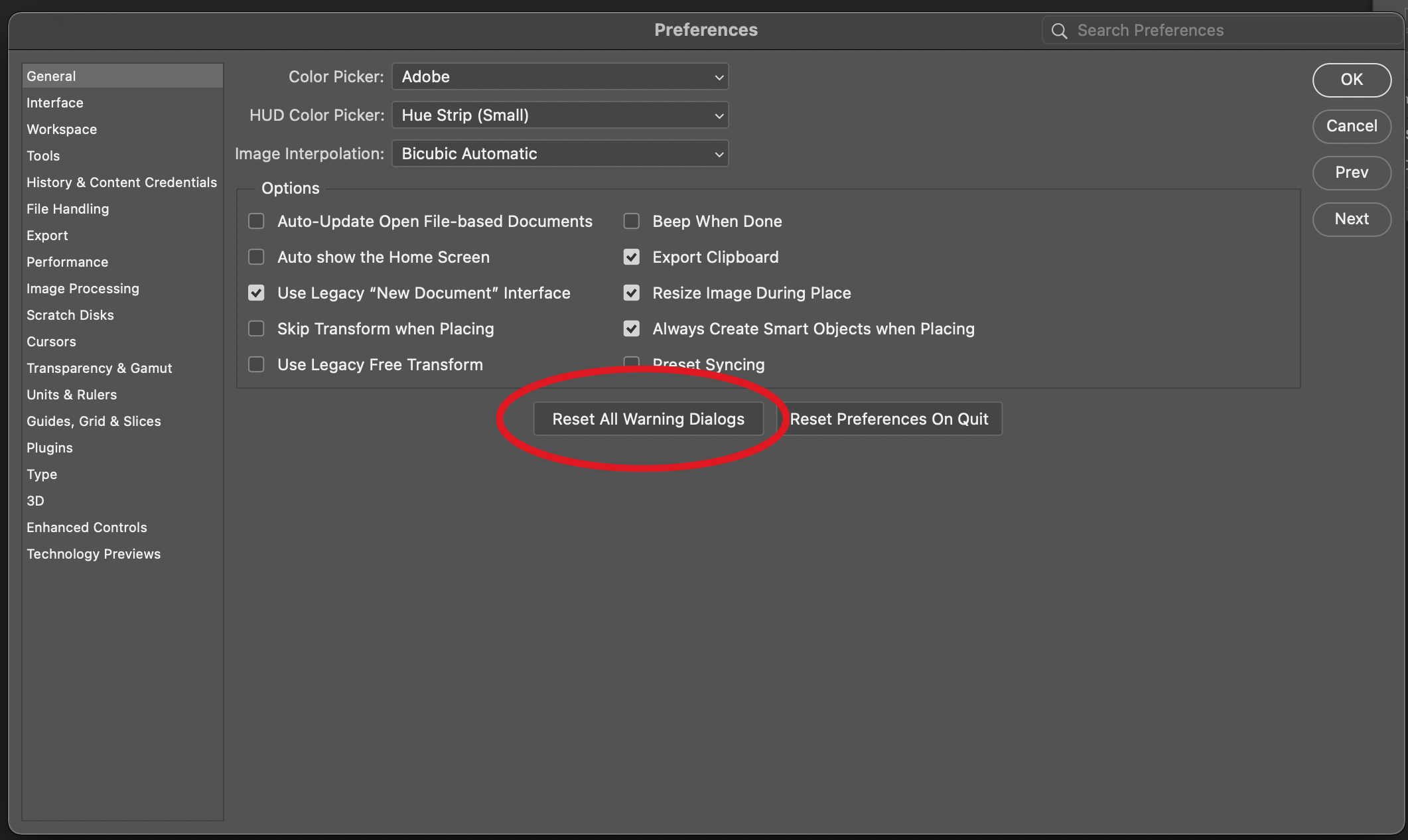Advance to next preferences page with Next

[1352, 219]
